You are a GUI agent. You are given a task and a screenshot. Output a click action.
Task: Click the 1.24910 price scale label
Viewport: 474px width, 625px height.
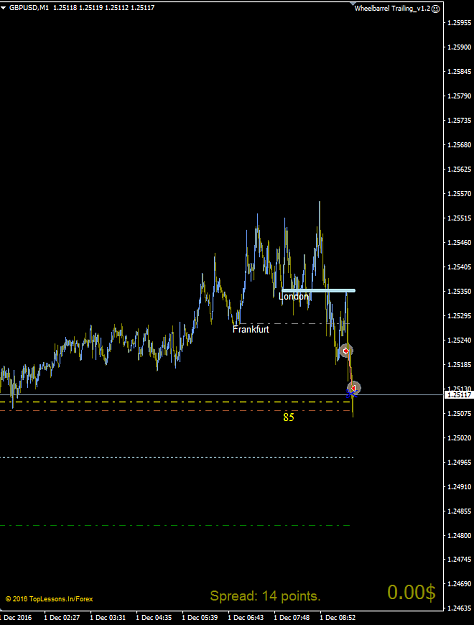(459, 487)
